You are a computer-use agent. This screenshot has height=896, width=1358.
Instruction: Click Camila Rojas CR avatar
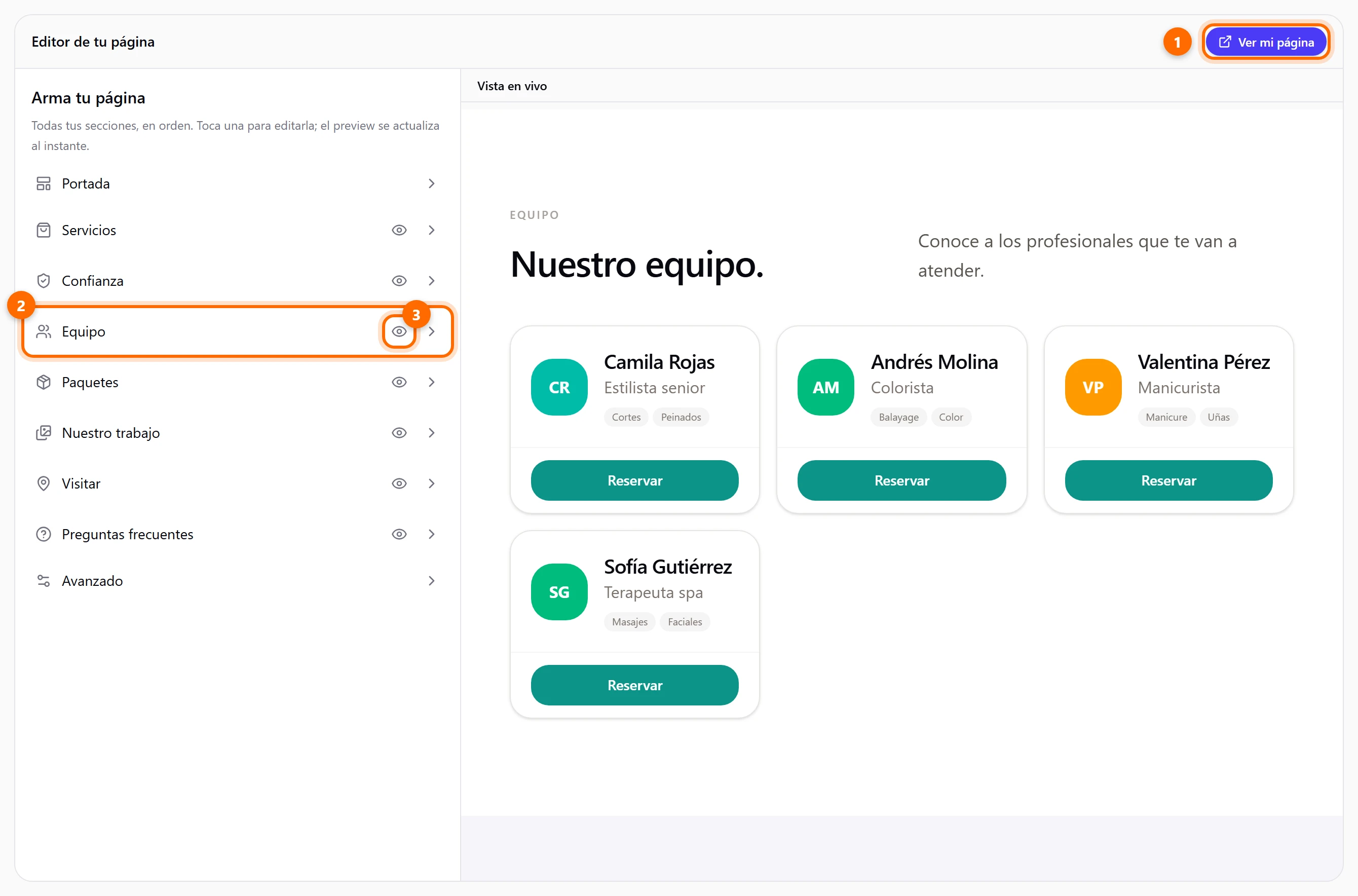(x=559, y=387)
